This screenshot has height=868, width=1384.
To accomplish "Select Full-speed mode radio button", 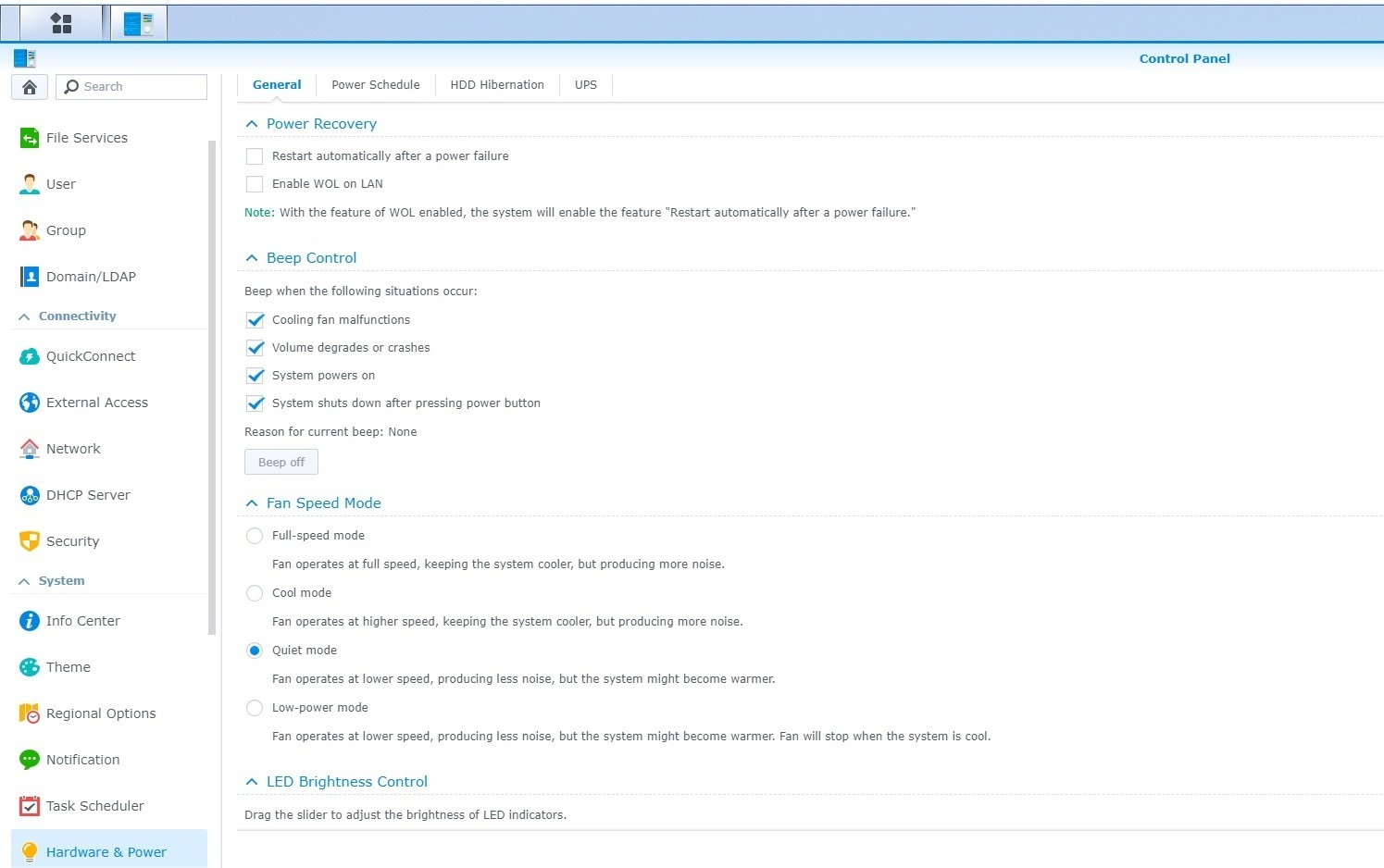I will coord(255,536).
